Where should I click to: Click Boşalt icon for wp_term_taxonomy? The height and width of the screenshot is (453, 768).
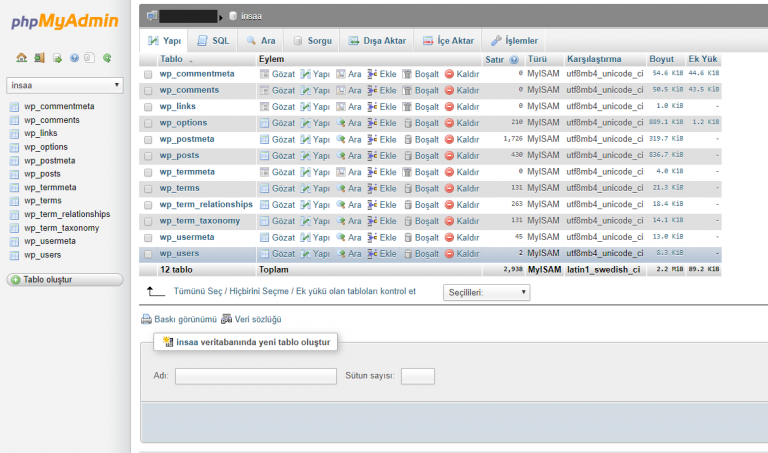(x=408, y=221)
